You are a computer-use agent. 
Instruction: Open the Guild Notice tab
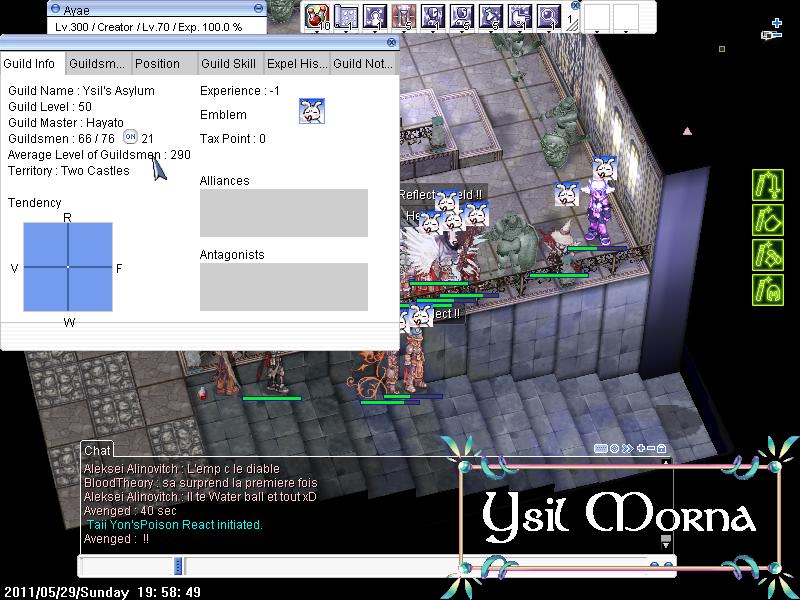[363, 64]
